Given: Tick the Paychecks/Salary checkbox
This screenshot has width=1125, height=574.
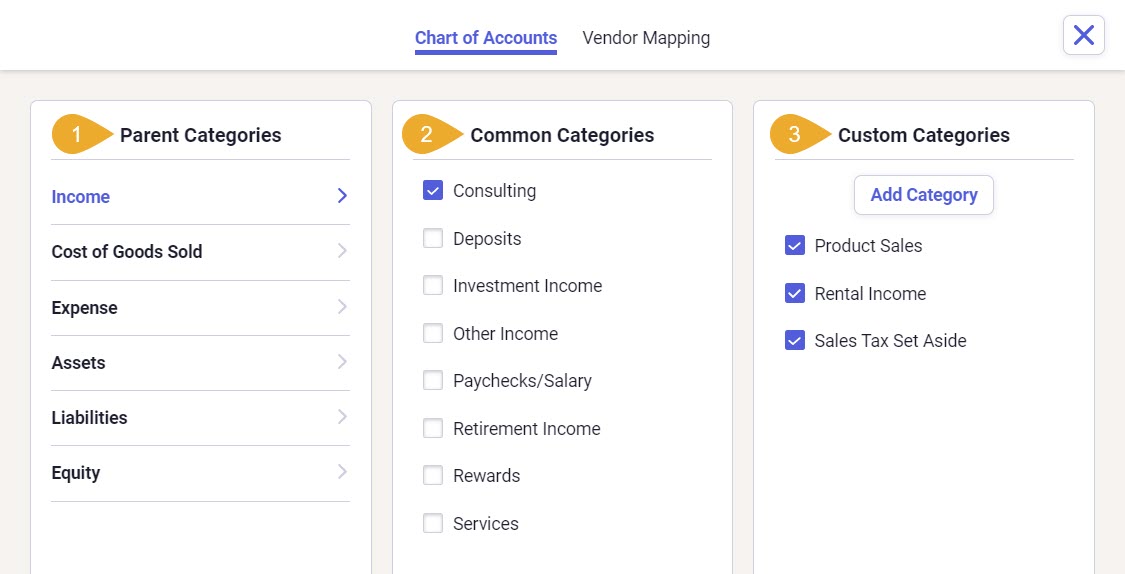Looking at the screenshot, I should click(x=433, y=380).
